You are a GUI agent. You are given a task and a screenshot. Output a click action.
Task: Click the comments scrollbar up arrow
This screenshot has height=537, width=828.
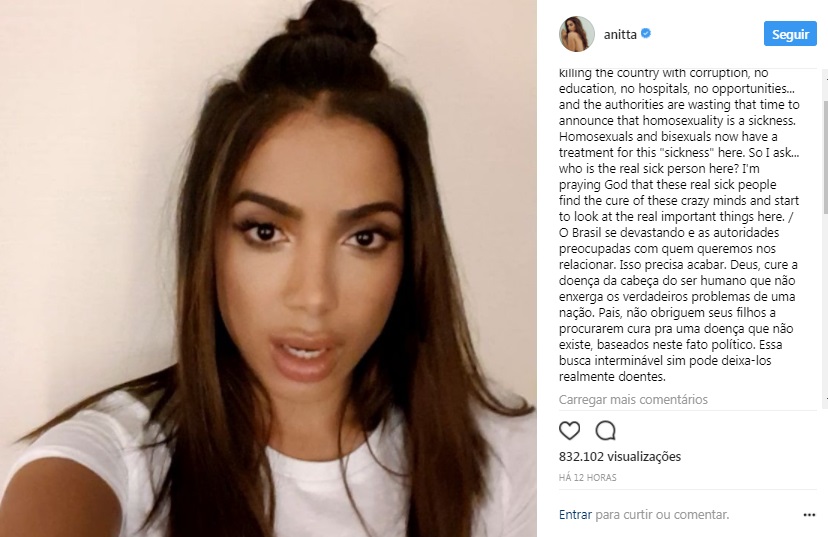click(x=825, y=79)
